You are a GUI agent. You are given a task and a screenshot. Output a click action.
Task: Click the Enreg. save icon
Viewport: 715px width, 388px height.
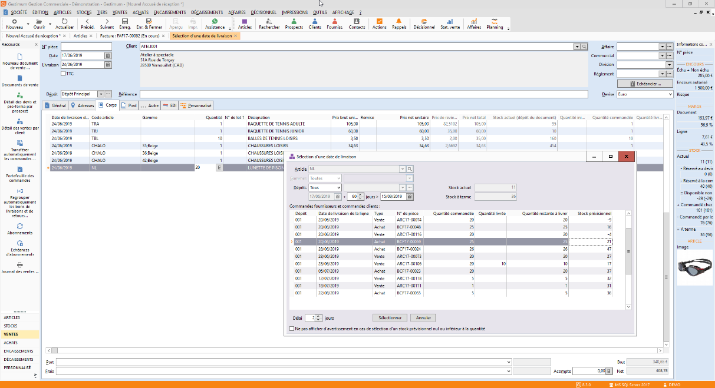tap(124, 24)
